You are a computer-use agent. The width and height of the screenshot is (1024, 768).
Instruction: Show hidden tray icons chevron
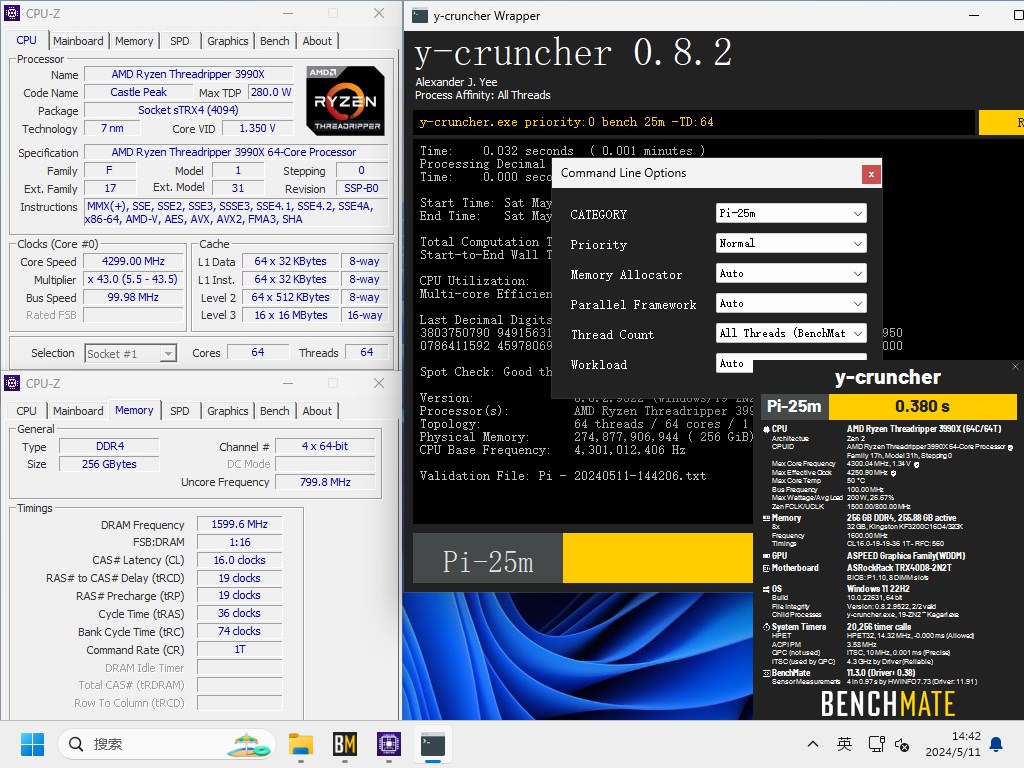tap(812, 744)
